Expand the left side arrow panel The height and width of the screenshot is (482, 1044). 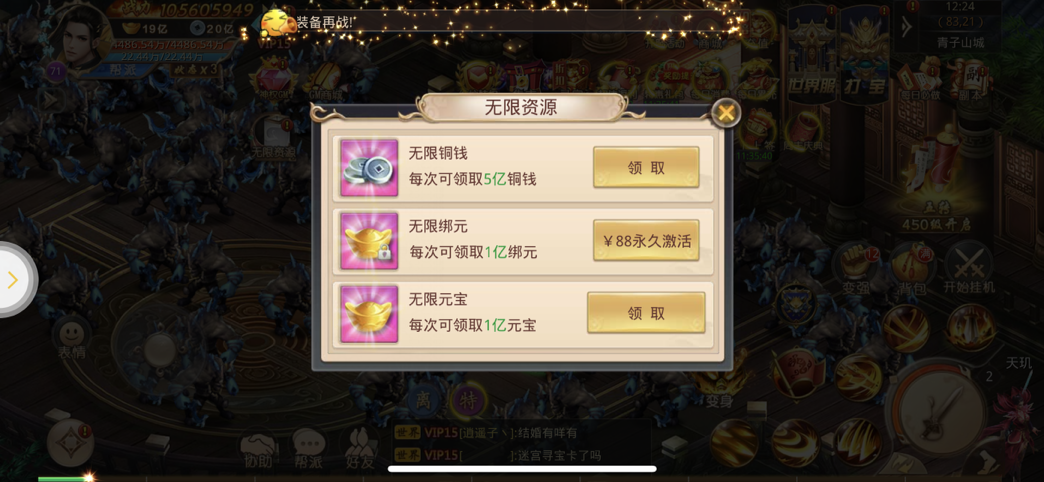pos(15,280)
